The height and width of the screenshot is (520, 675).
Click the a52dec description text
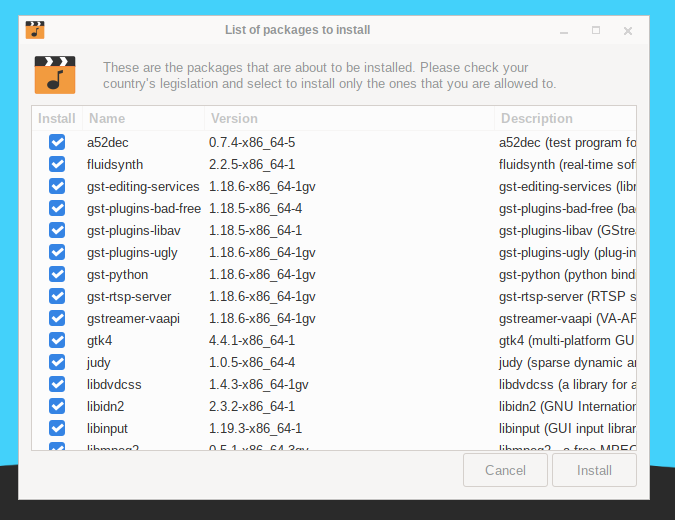(567, 143)
